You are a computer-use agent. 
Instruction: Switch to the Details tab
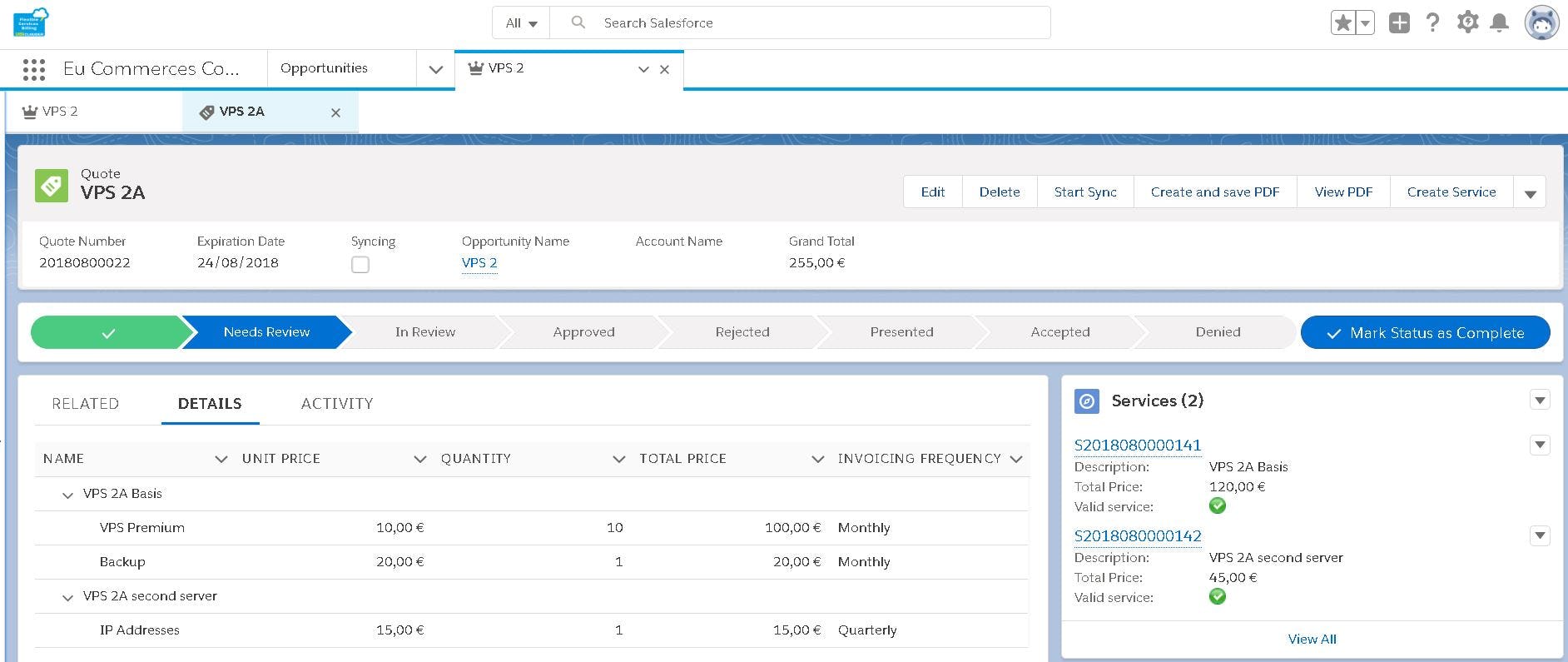tap(210, 404)
